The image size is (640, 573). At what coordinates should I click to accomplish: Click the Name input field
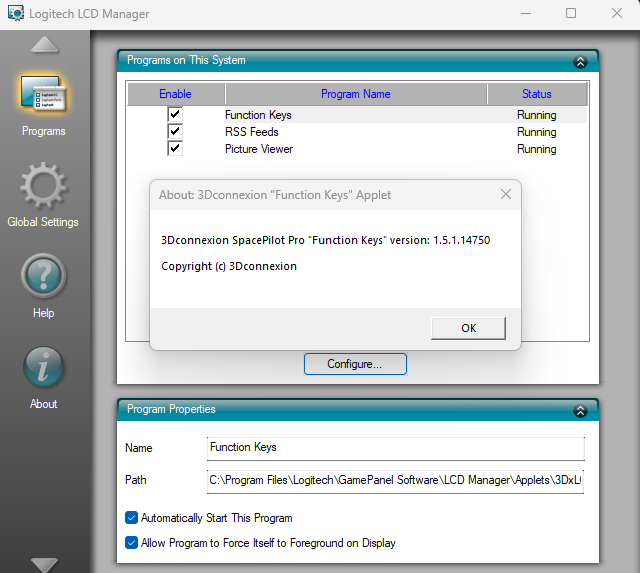396,448
